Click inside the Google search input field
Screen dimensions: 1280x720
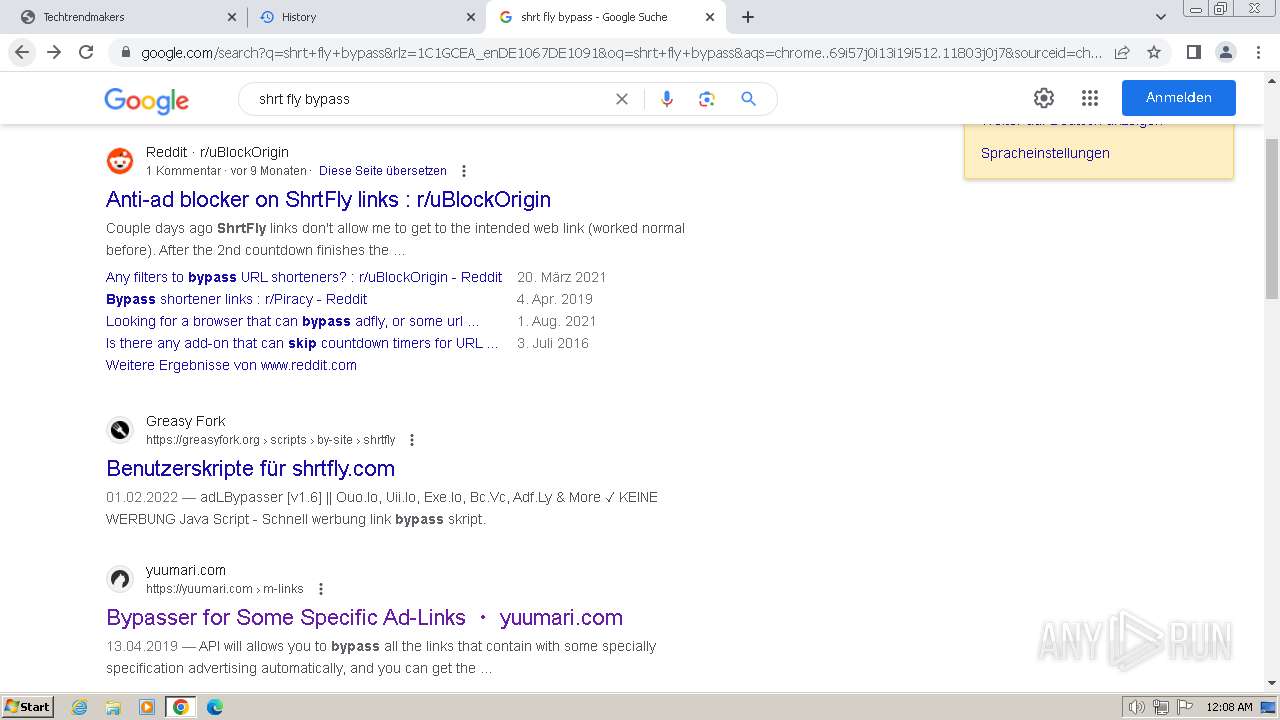430,99
